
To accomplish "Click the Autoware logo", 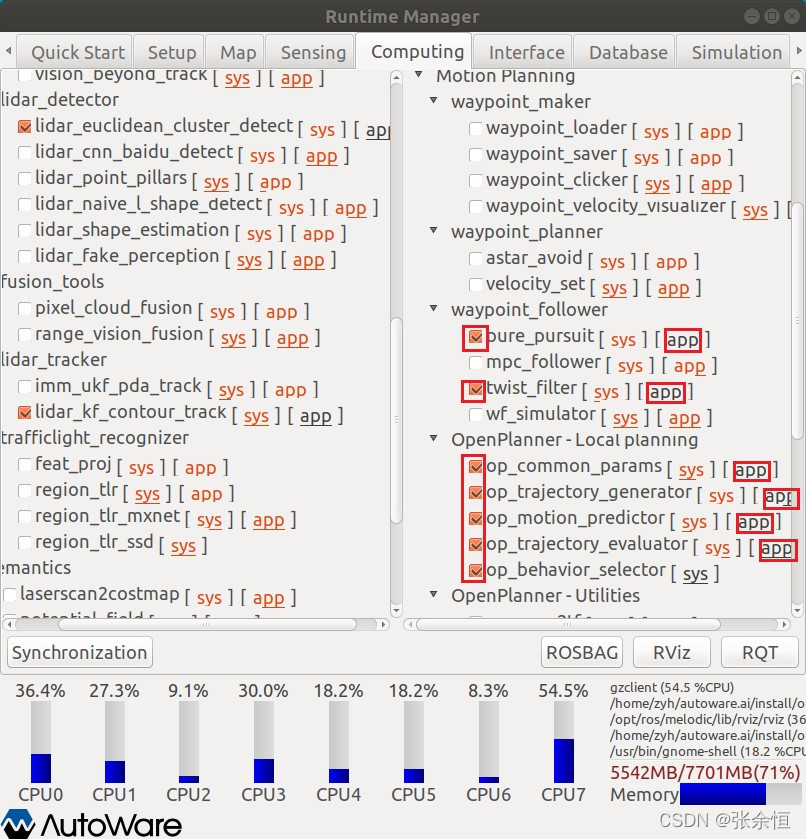I will click(x=91, y=824).
